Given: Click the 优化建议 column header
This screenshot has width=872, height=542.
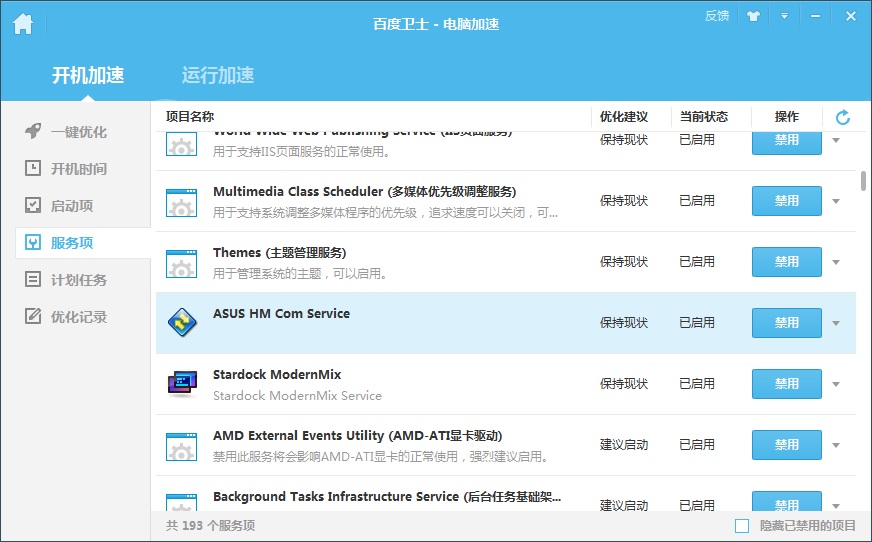Looking at the screenshot, I should click(623, 117).
